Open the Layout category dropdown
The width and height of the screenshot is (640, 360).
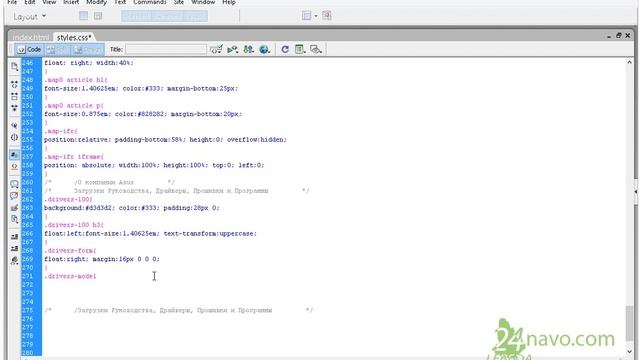point(29,17)
